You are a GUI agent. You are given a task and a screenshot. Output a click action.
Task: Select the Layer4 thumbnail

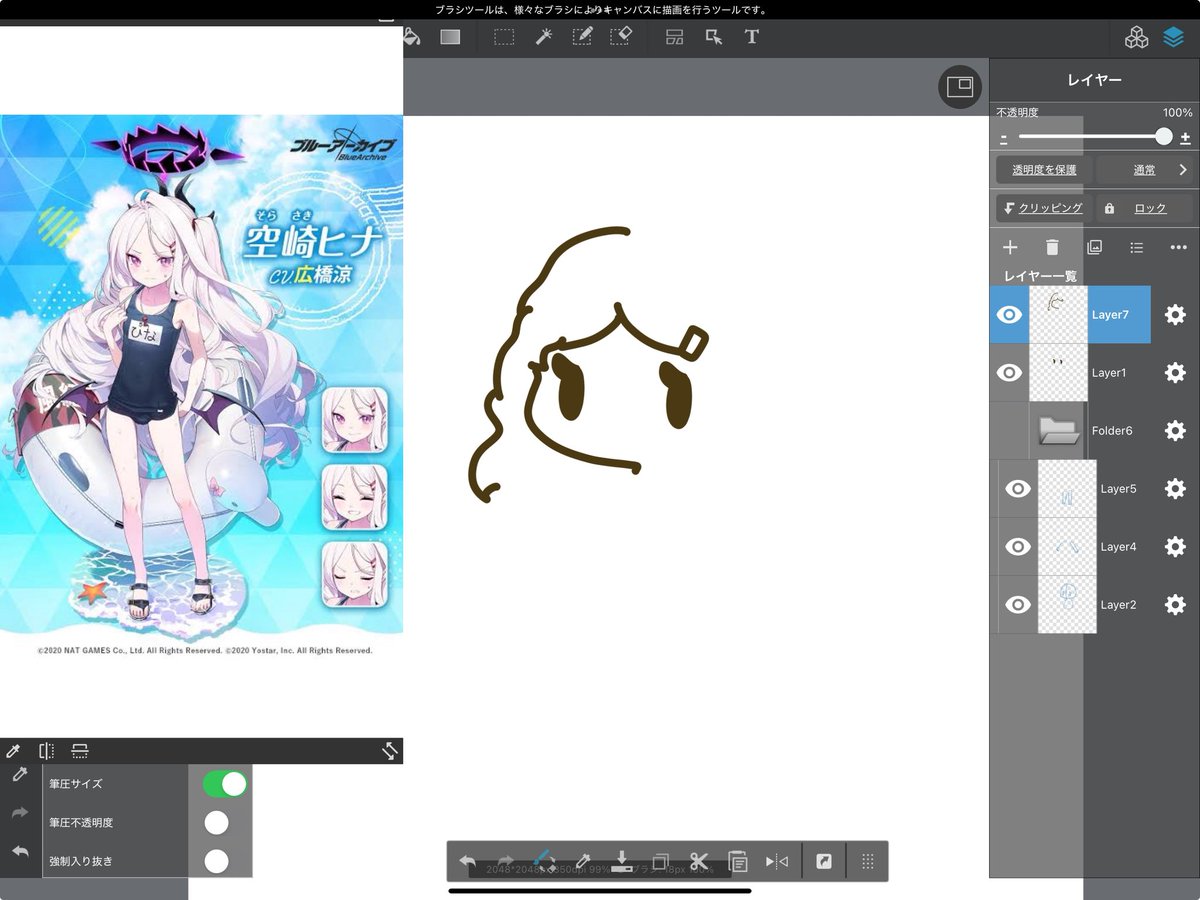(x=1067, y=547)
